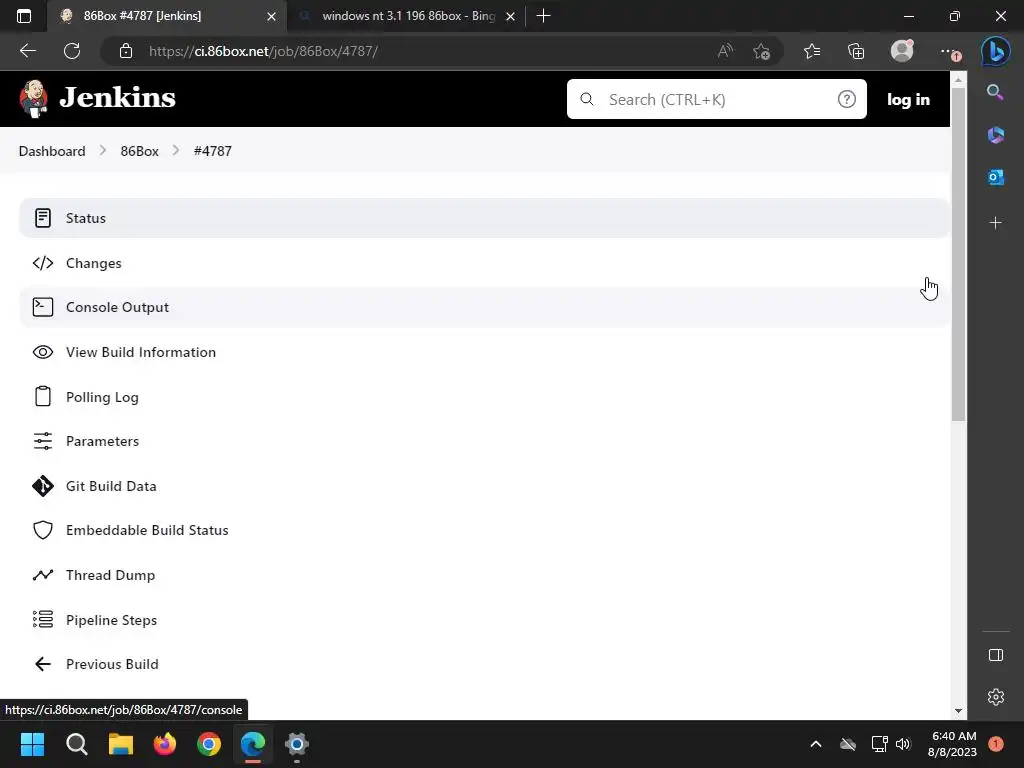1024x768 pixels.
Task: Open Windows taskbar search
Action: 76,744
